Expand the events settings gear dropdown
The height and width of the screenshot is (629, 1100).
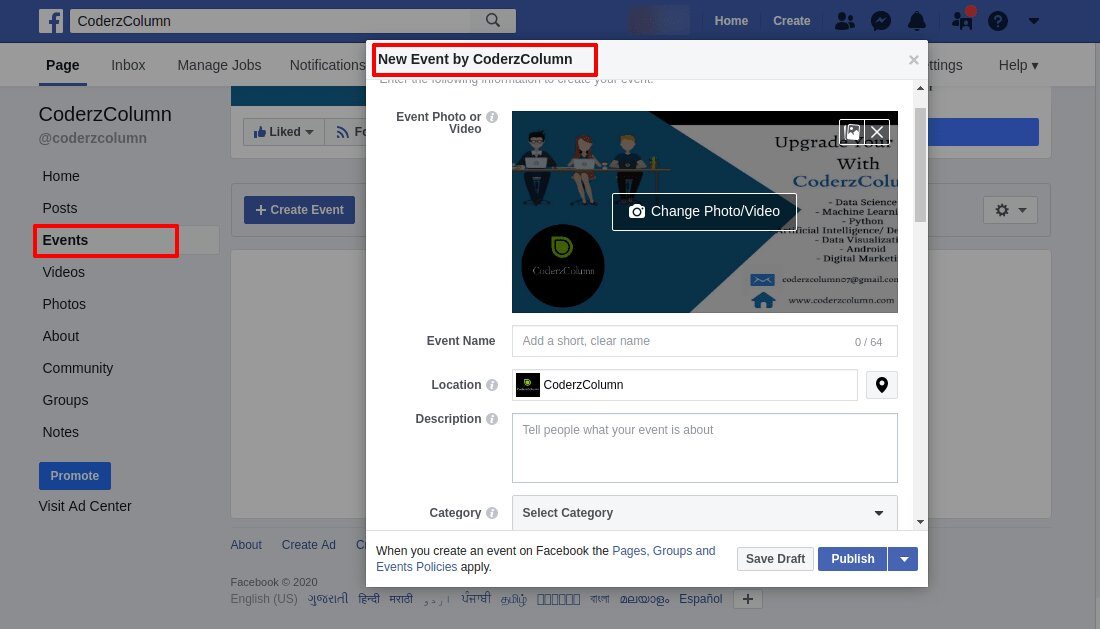(1010, 210)
